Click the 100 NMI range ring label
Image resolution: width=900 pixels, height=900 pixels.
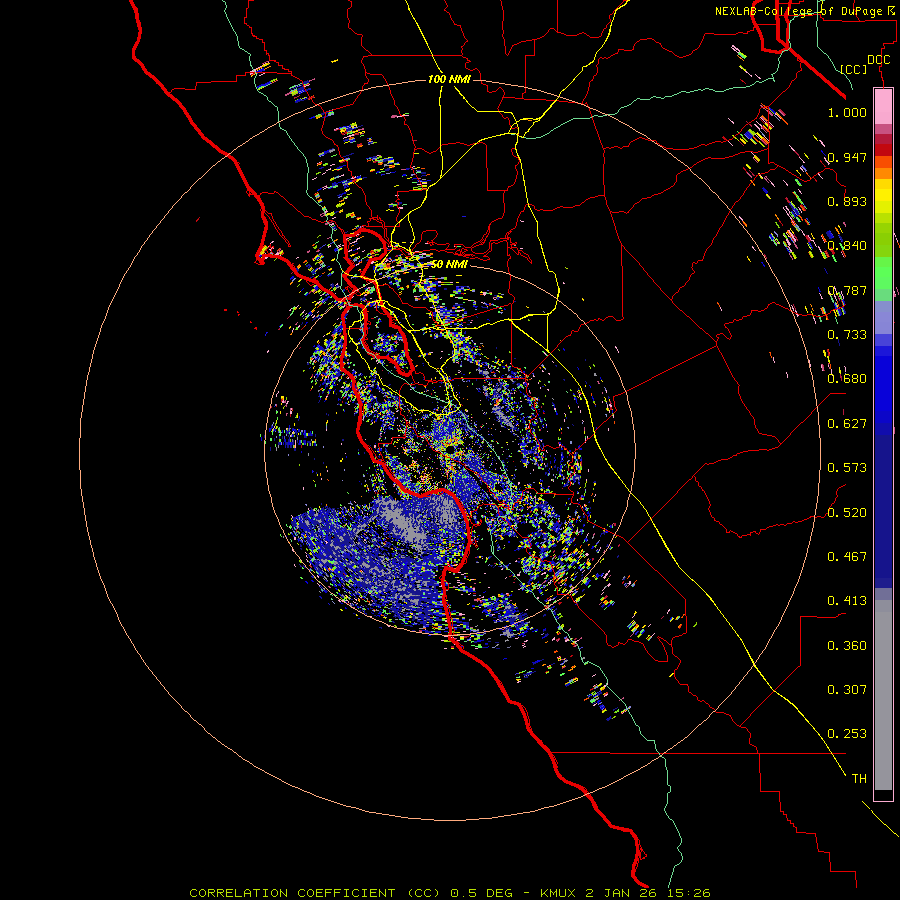pos(449,79)
